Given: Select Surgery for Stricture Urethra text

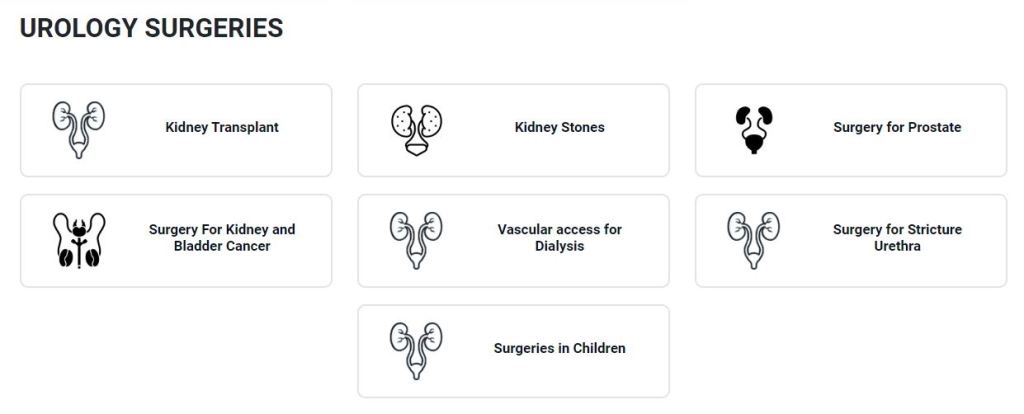Looking at the screenshot, I should click(897, 238).
